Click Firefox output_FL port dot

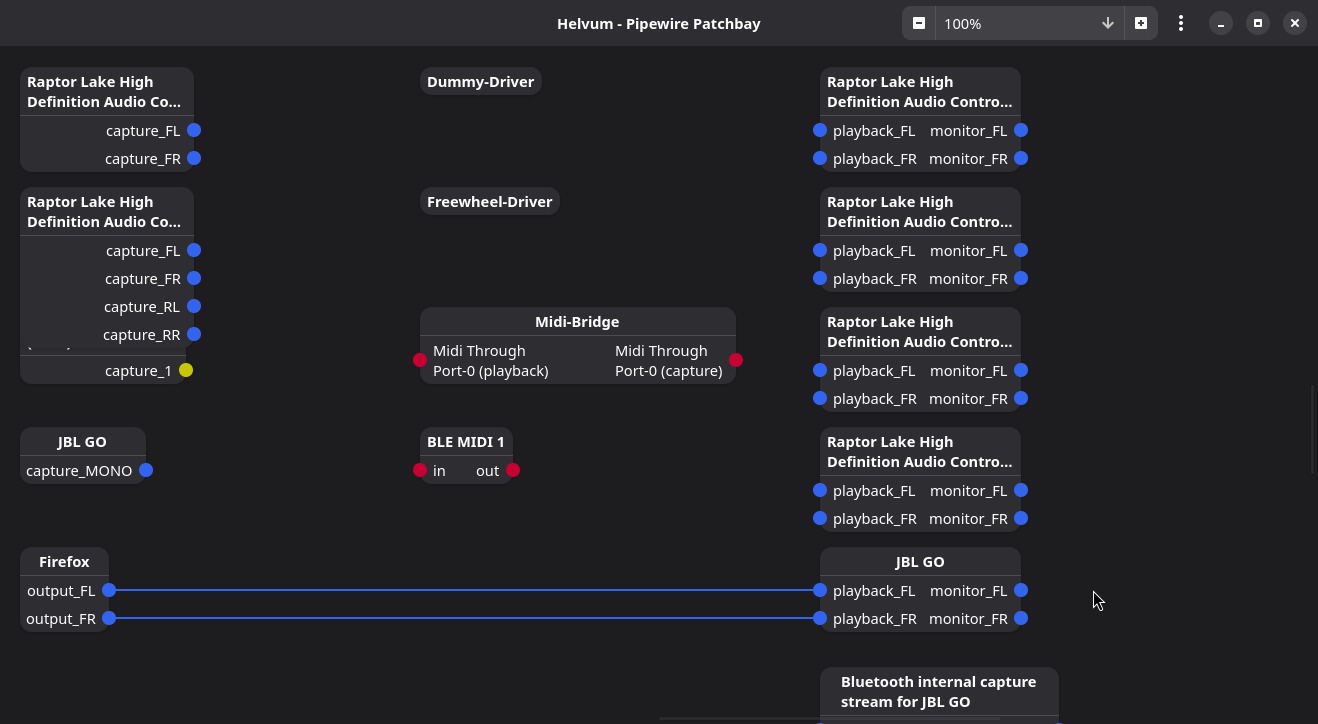coord(109,590)
